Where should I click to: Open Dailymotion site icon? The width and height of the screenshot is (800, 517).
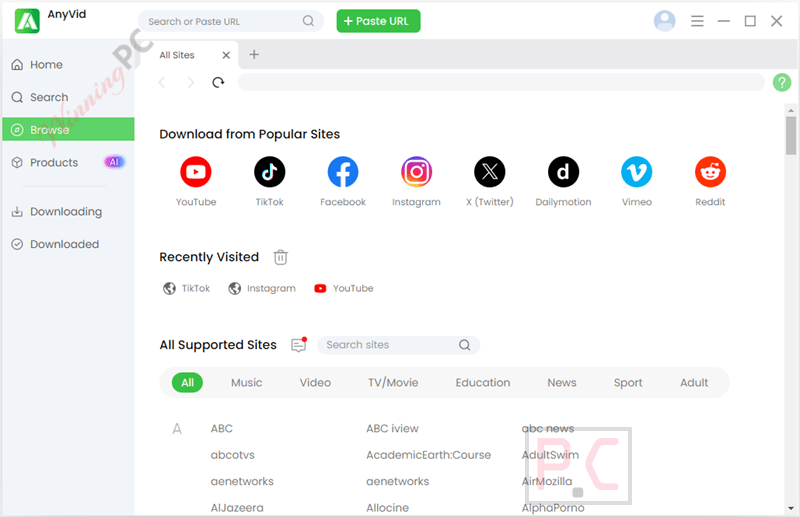(563, 172)
